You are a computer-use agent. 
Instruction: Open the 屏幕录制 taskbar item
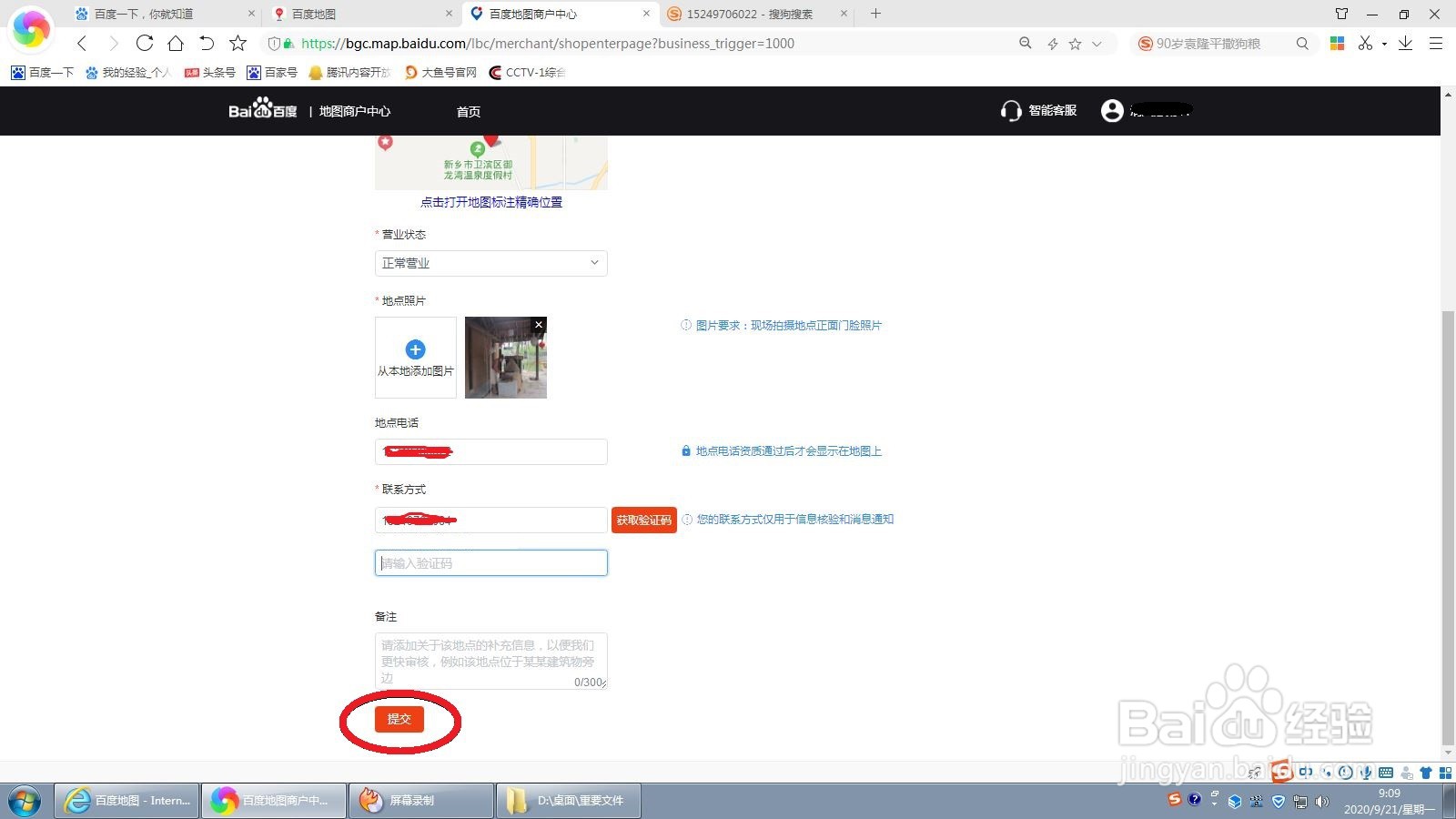(x=420, y=801)
